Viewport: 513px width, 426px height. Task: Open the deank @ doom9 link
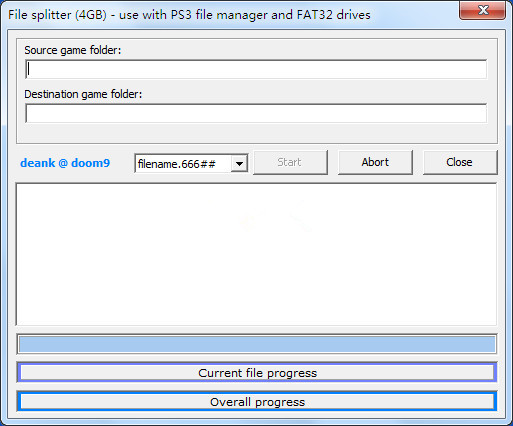[x=65, y=163]
